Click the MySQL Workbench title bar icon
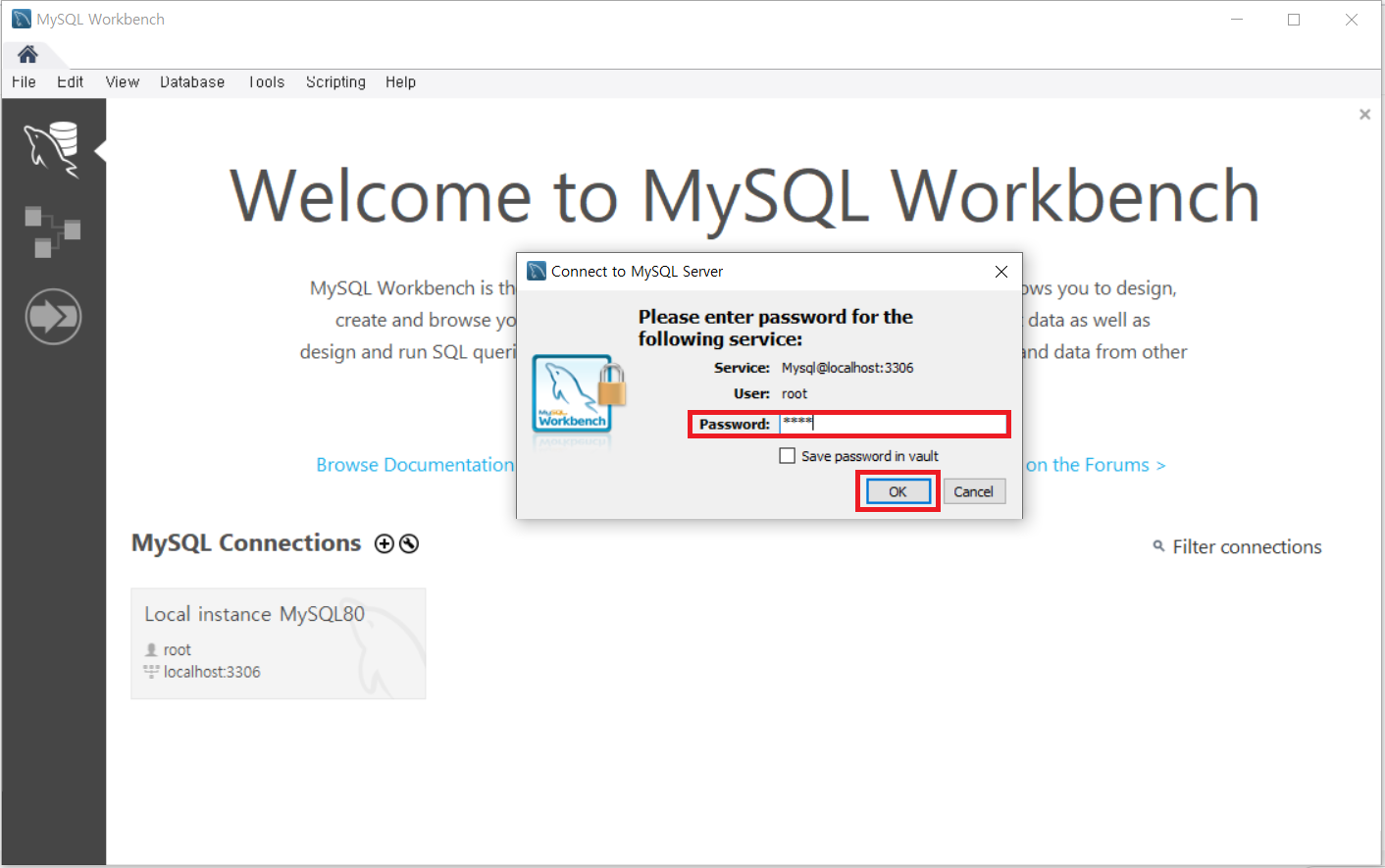Image resolution: width=1385 pixels, height=868 pixels. pos(22,19)
